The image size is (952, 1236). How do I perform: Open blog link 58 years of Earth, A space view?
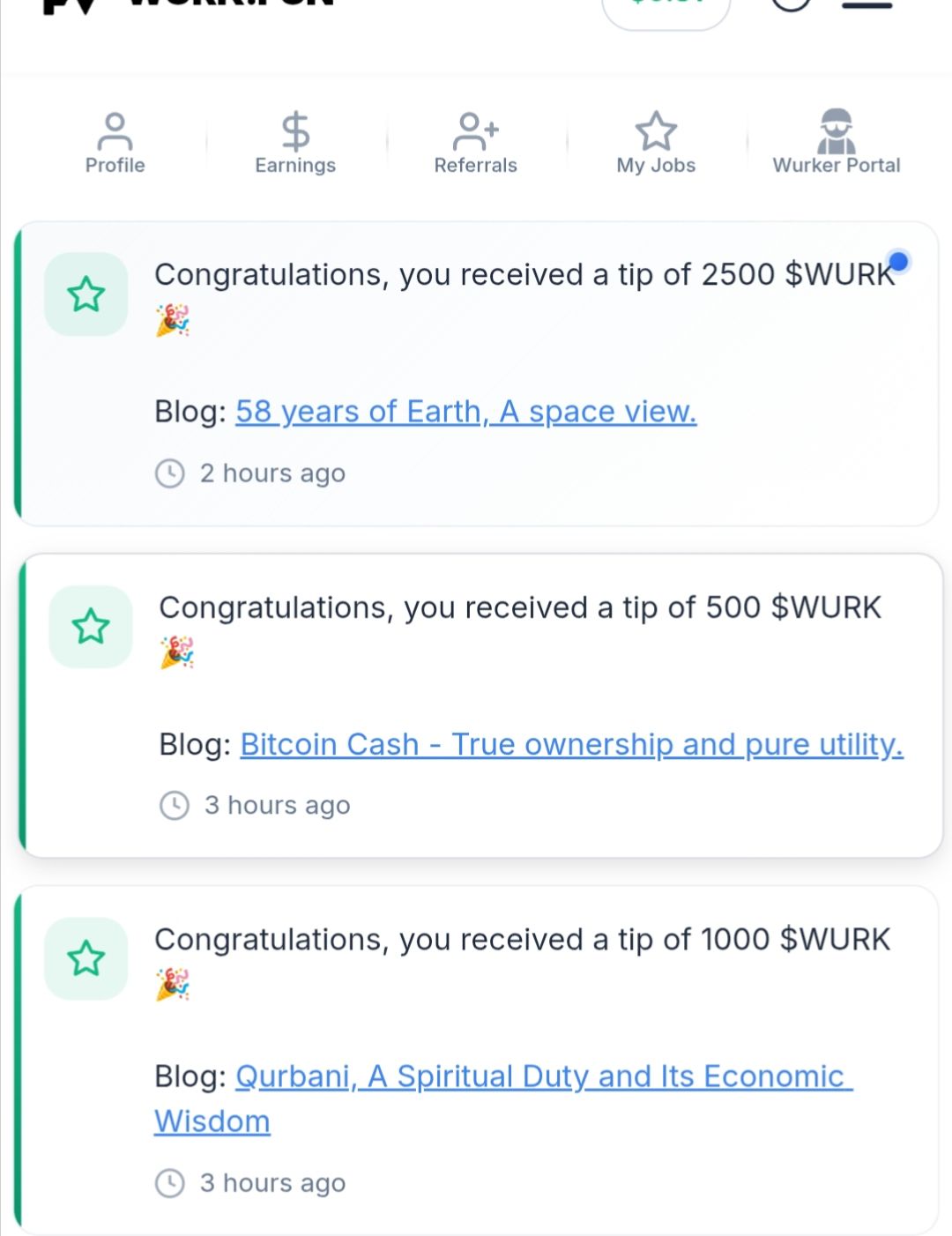coord(466,412)
